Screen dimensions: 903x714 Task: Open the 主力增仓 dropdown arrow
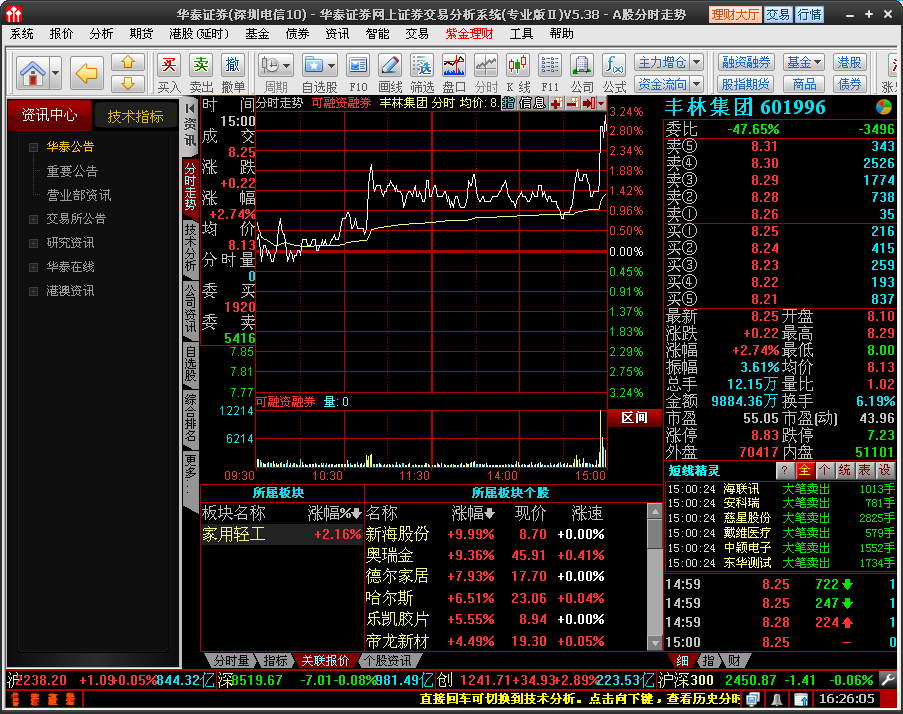click(697, 62)
